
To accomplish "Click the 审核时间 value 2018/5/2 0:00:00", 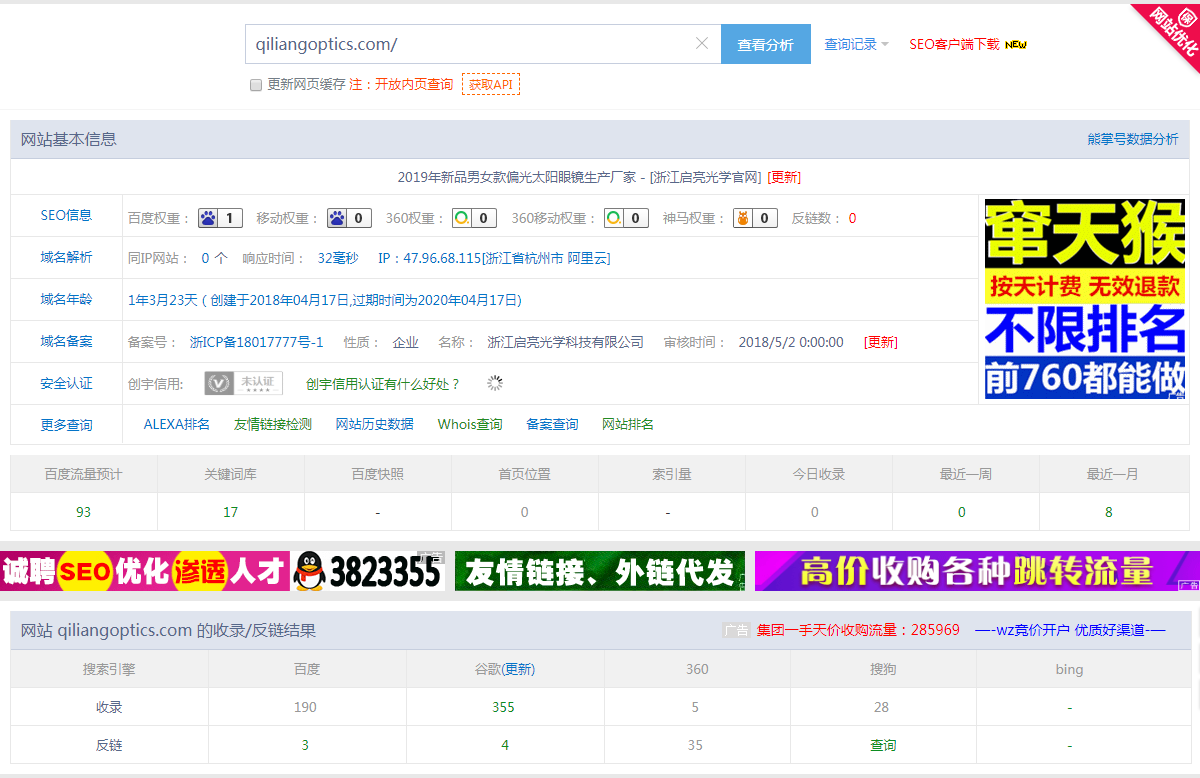I will click(791, 342).
